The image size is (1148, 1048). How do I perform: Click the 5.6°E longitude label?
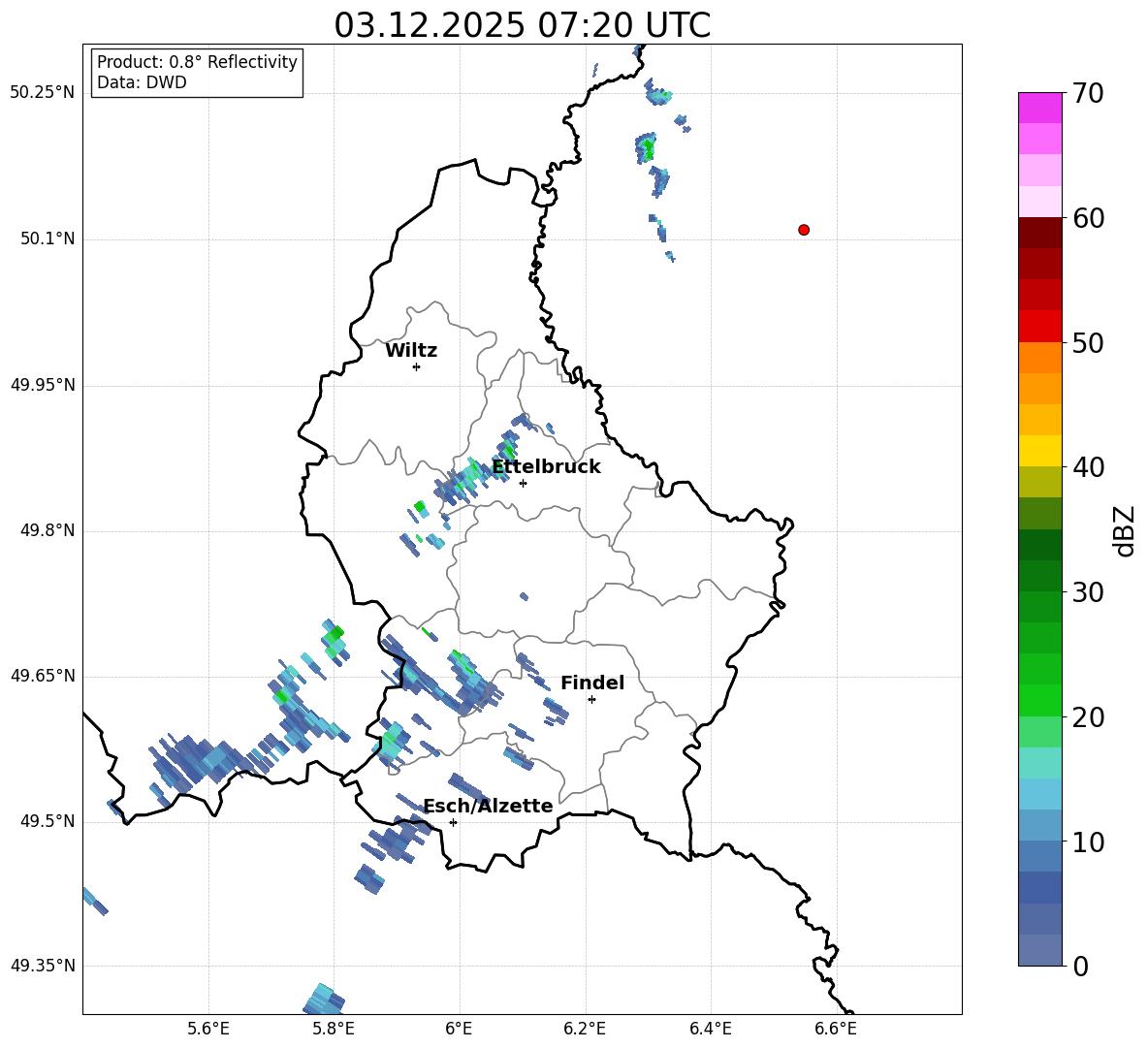coord(208,1029)
